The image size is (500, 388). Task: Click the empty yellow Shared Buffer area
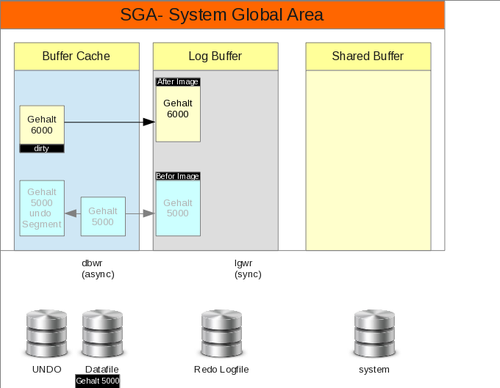pos(368,160)
